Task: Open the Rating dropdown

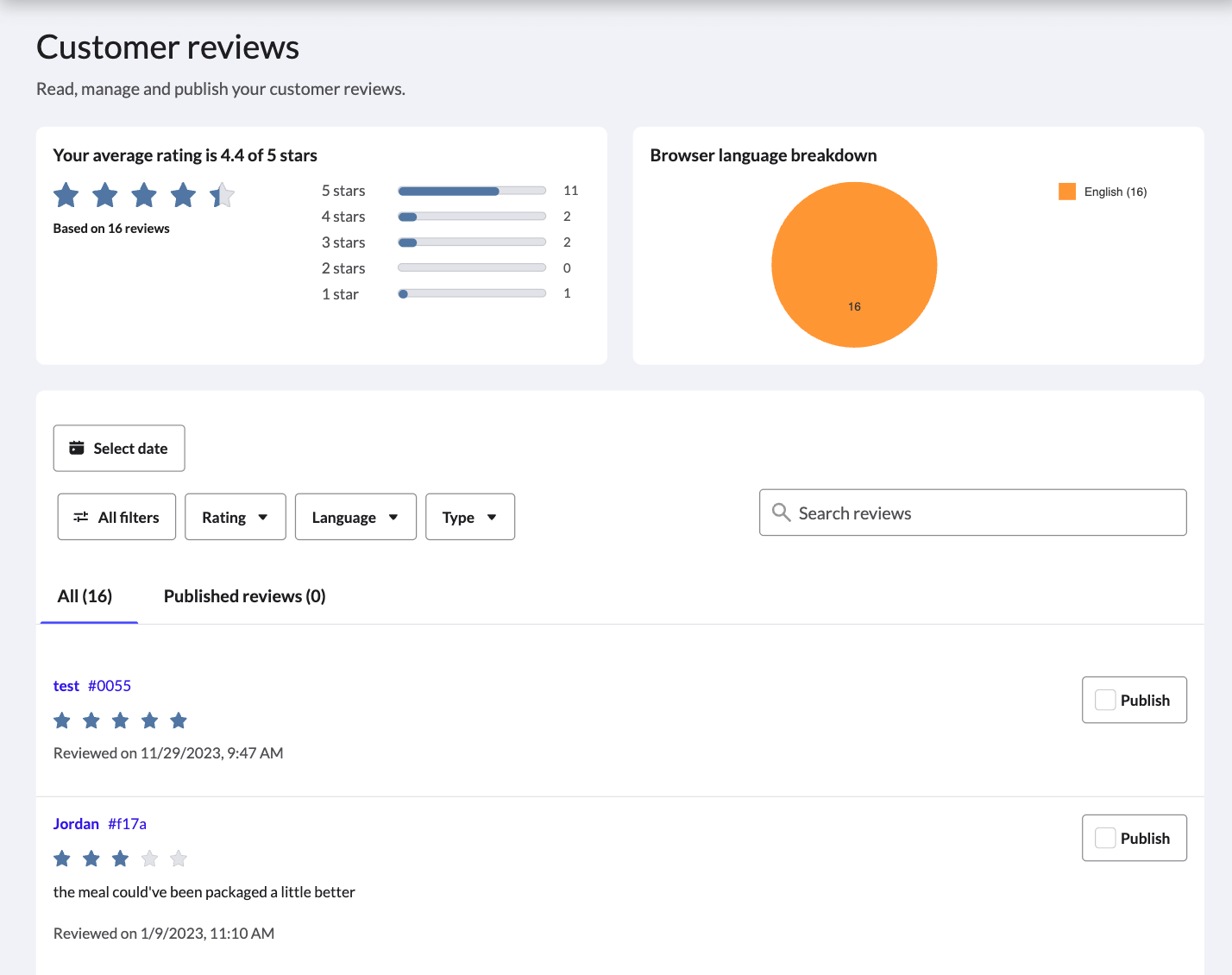Action: coord(235,516)
